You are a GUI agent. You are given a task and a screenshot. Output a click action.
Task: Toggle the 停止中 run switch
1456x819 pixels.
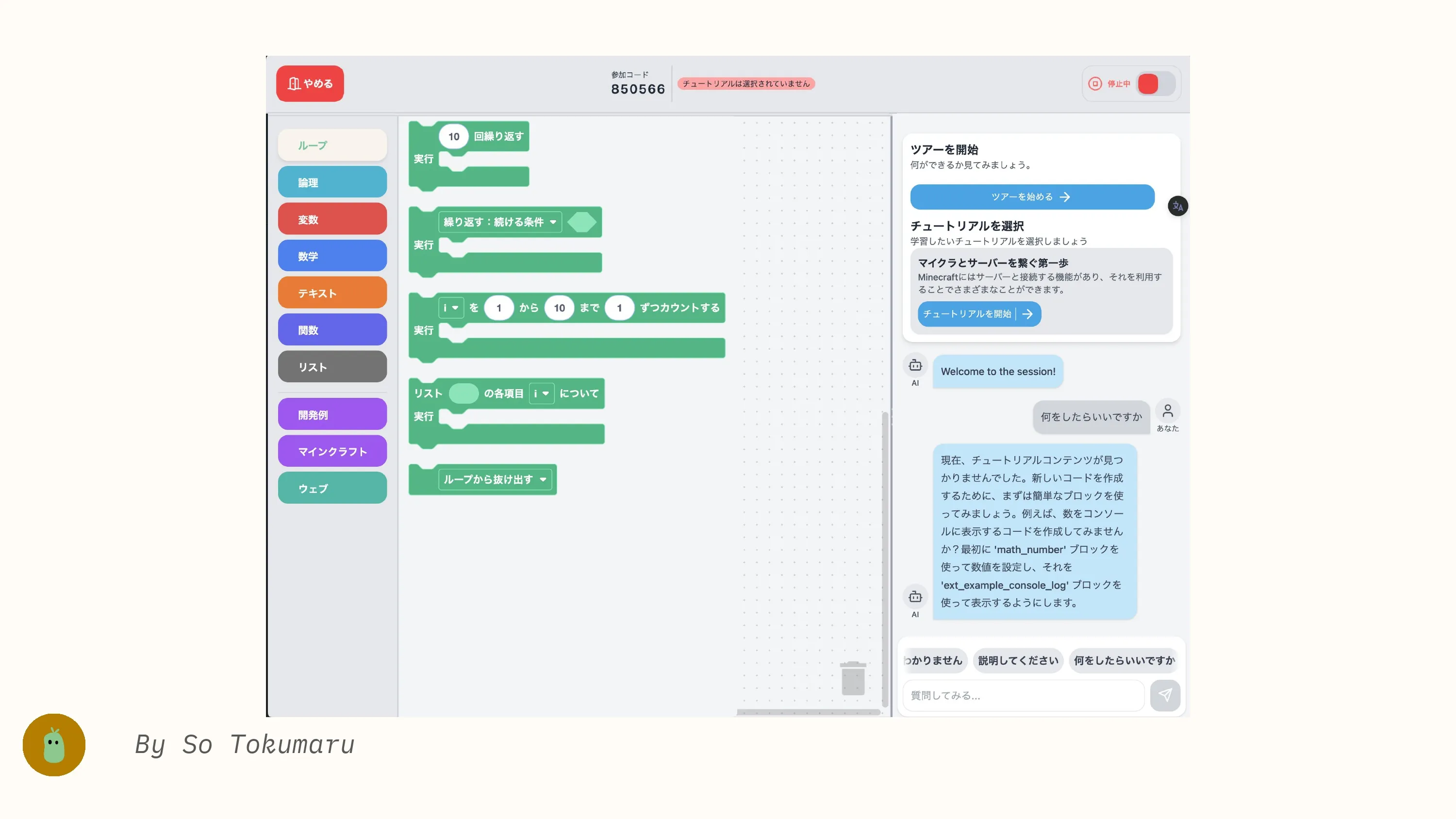tap(1156, 83)
